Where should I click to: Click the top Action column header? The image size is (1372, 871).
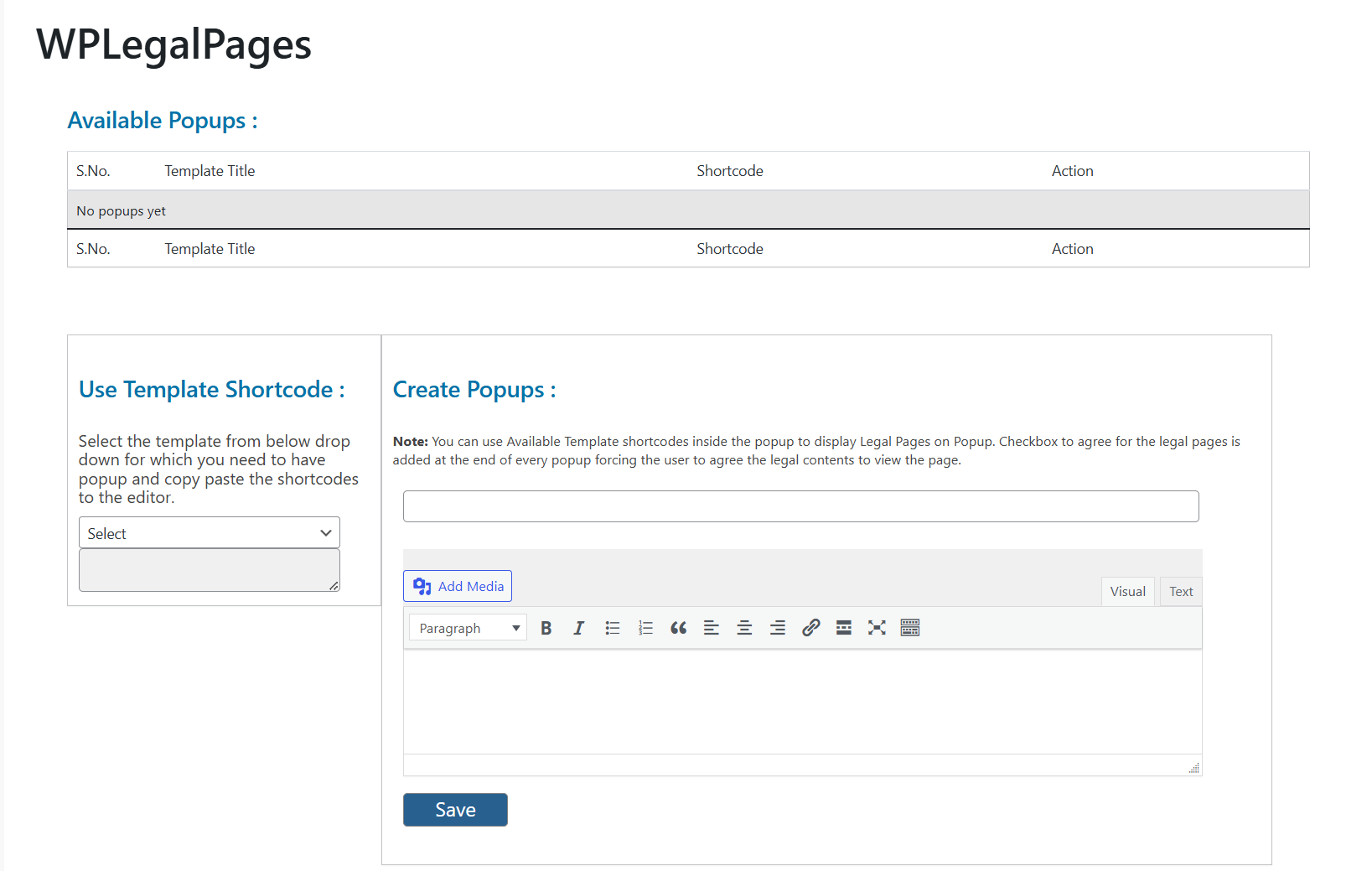pos(1073,171)
